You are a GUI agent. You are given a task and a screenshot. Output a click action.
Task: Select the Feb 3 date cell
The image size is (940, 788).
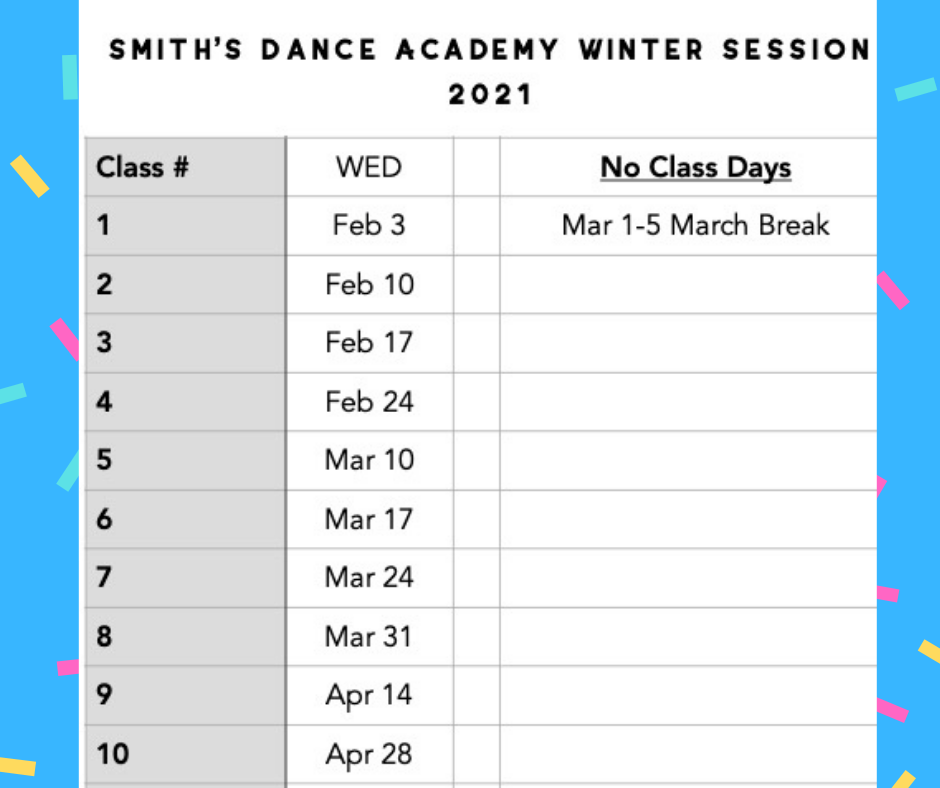point(369,225)
